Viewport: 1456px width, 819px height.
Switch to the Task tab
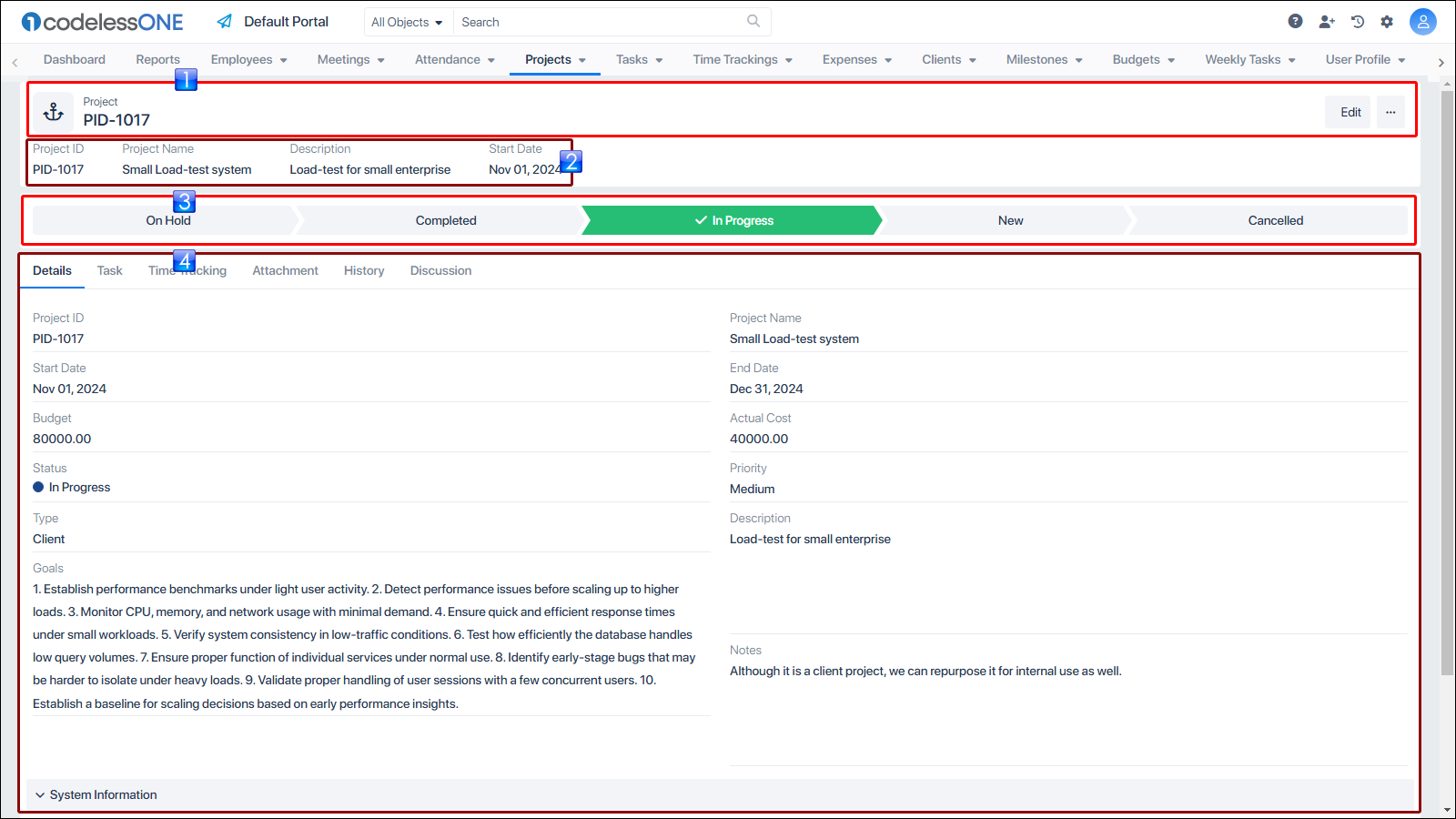coord(110,270)
